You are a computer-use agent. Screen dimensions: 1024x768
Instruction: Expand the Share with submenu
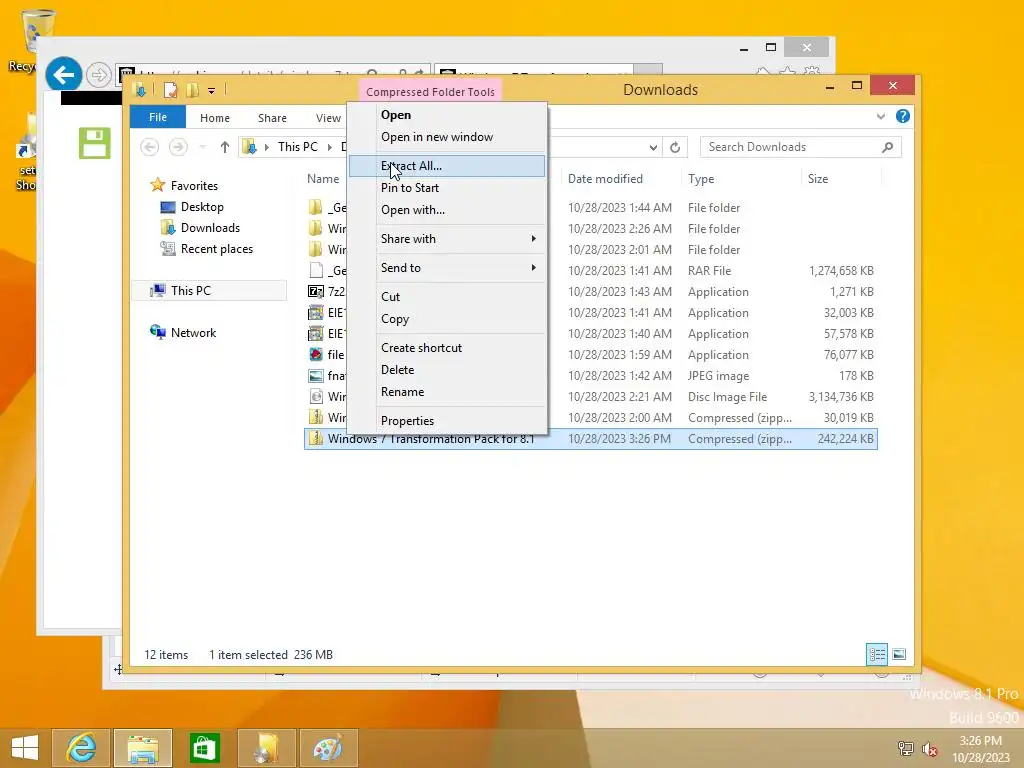(x=447, y=239)
